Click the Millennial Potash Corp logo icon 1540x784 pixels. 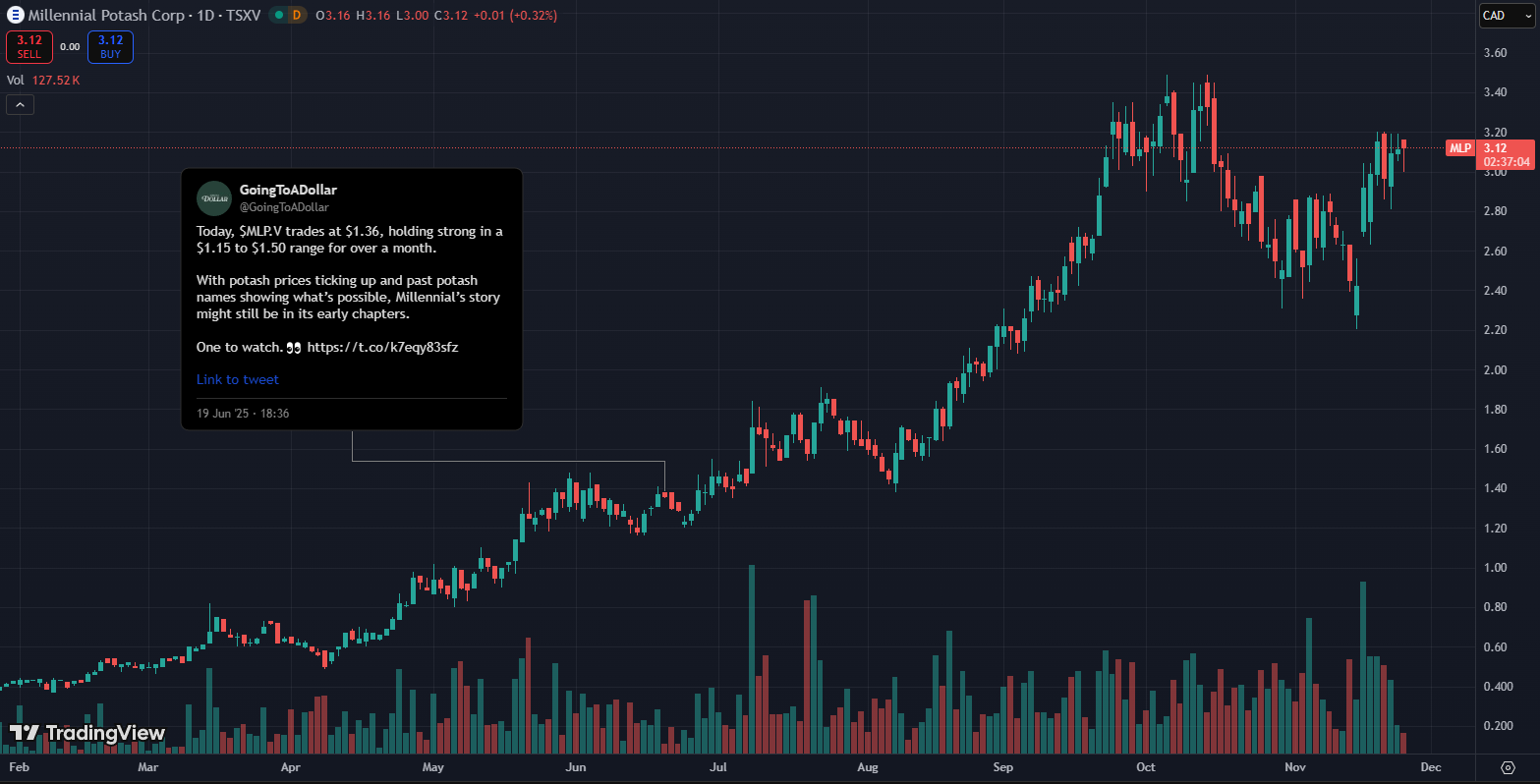coord(15,15)
